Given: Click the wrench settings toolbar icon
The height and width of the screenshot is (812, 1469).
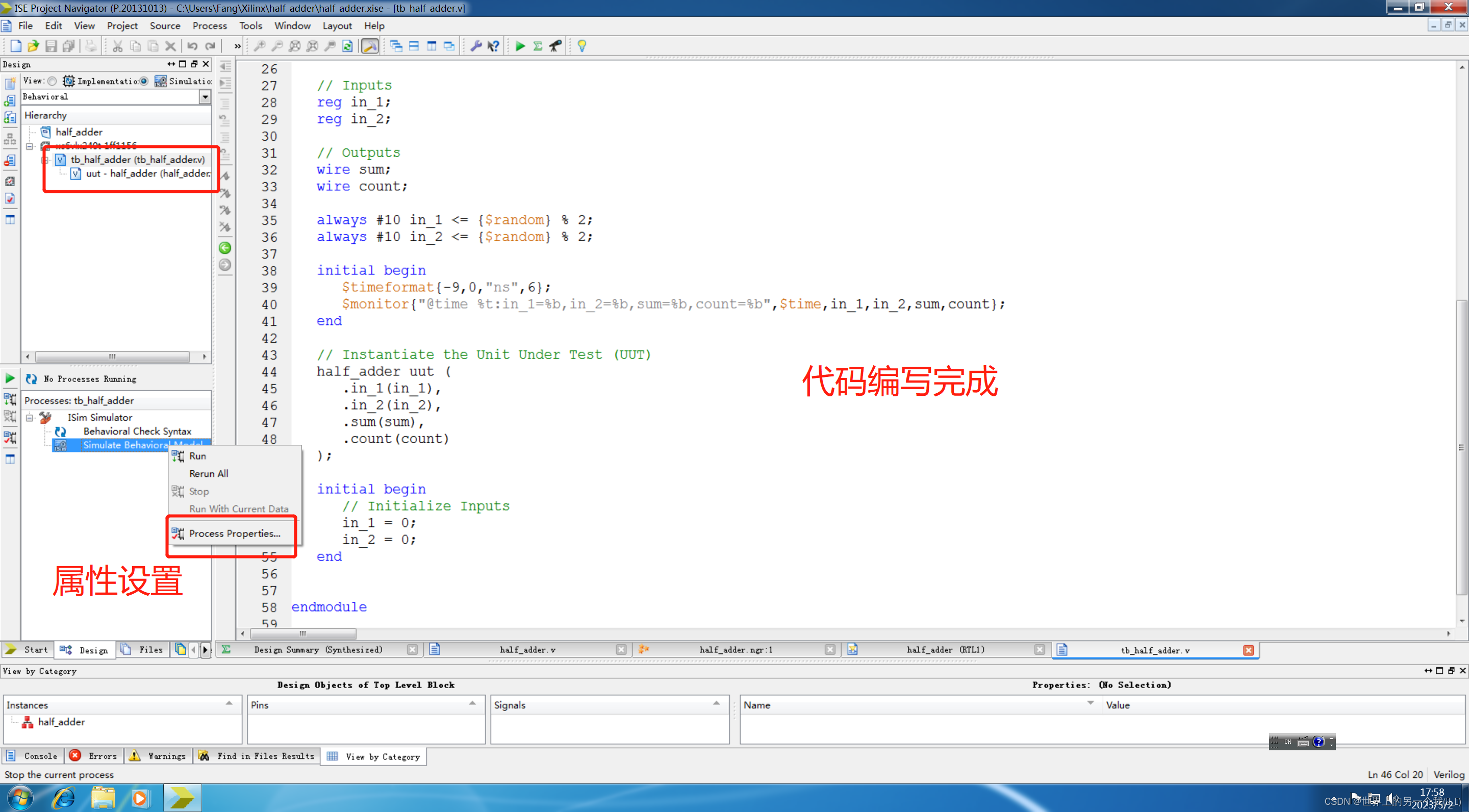Looking at the screenshot, I should click(x=475, y=46).
